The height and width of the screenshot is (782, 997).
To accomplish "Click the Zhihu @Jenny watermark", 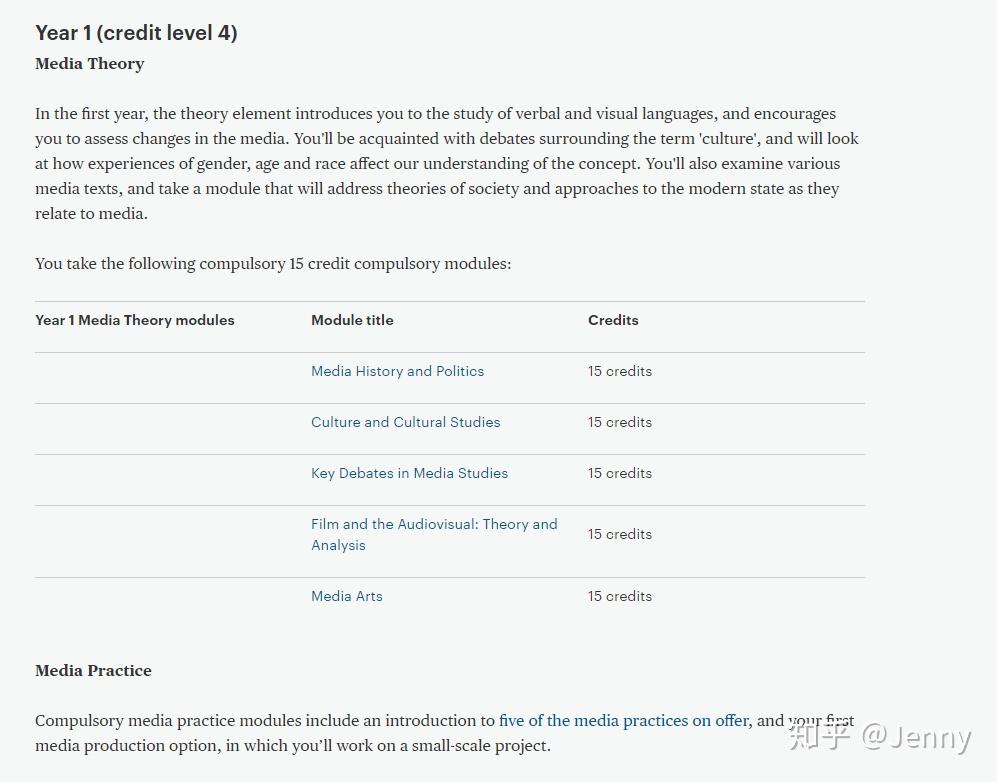I will 880,737.
